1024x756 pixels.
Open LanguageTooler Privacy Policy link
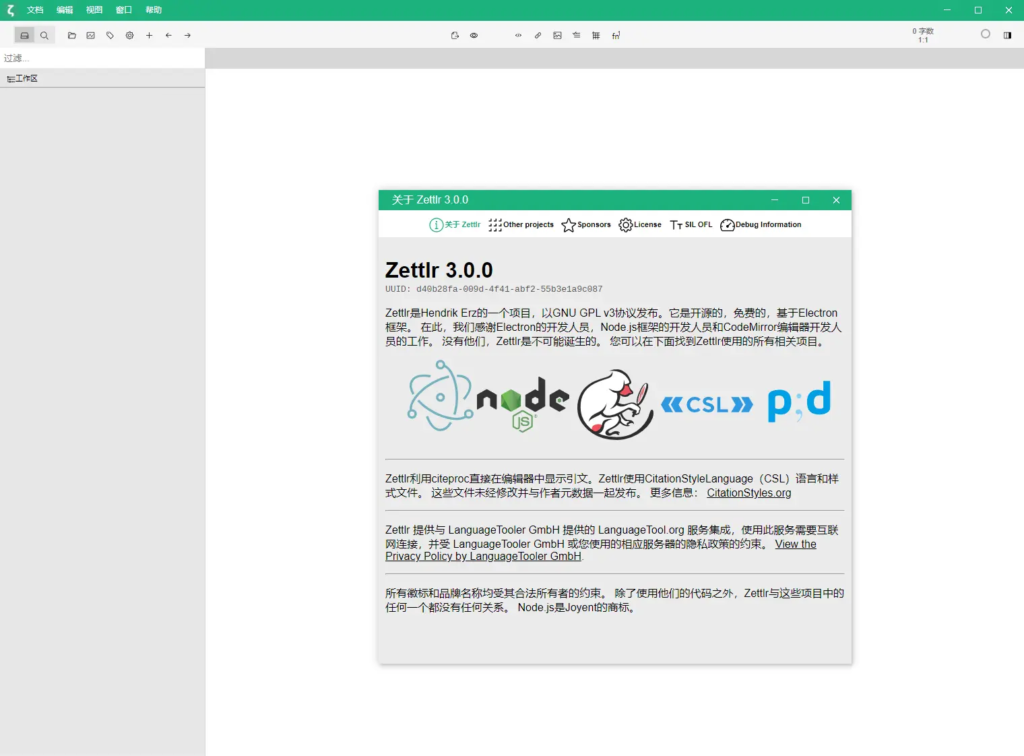point(601,550)
